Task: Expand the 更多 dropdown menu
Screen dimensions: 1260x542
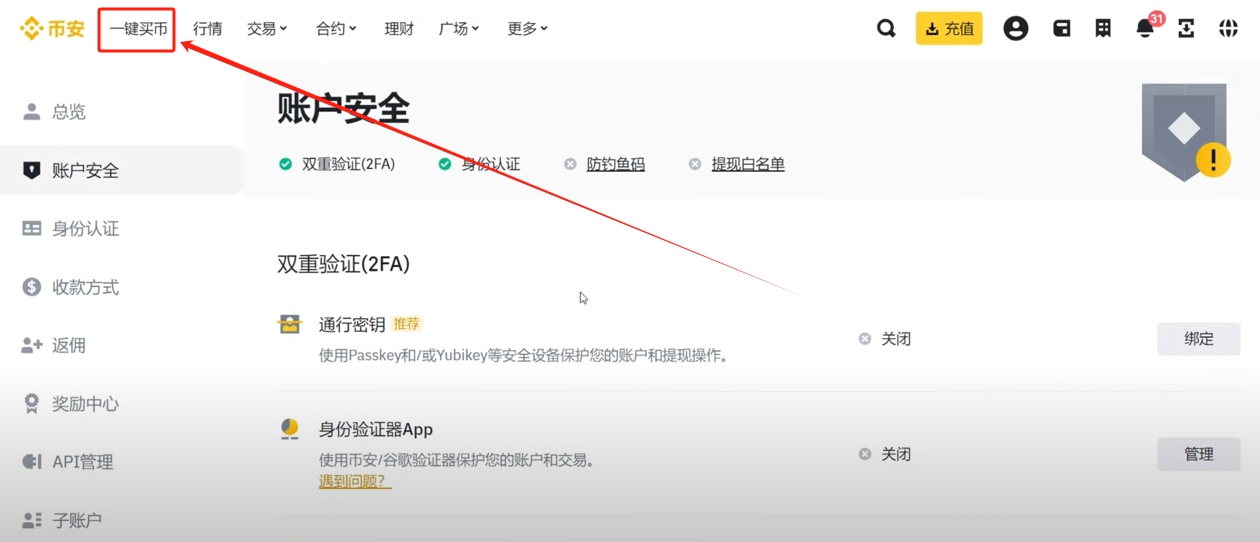Action: coord(527,29)
